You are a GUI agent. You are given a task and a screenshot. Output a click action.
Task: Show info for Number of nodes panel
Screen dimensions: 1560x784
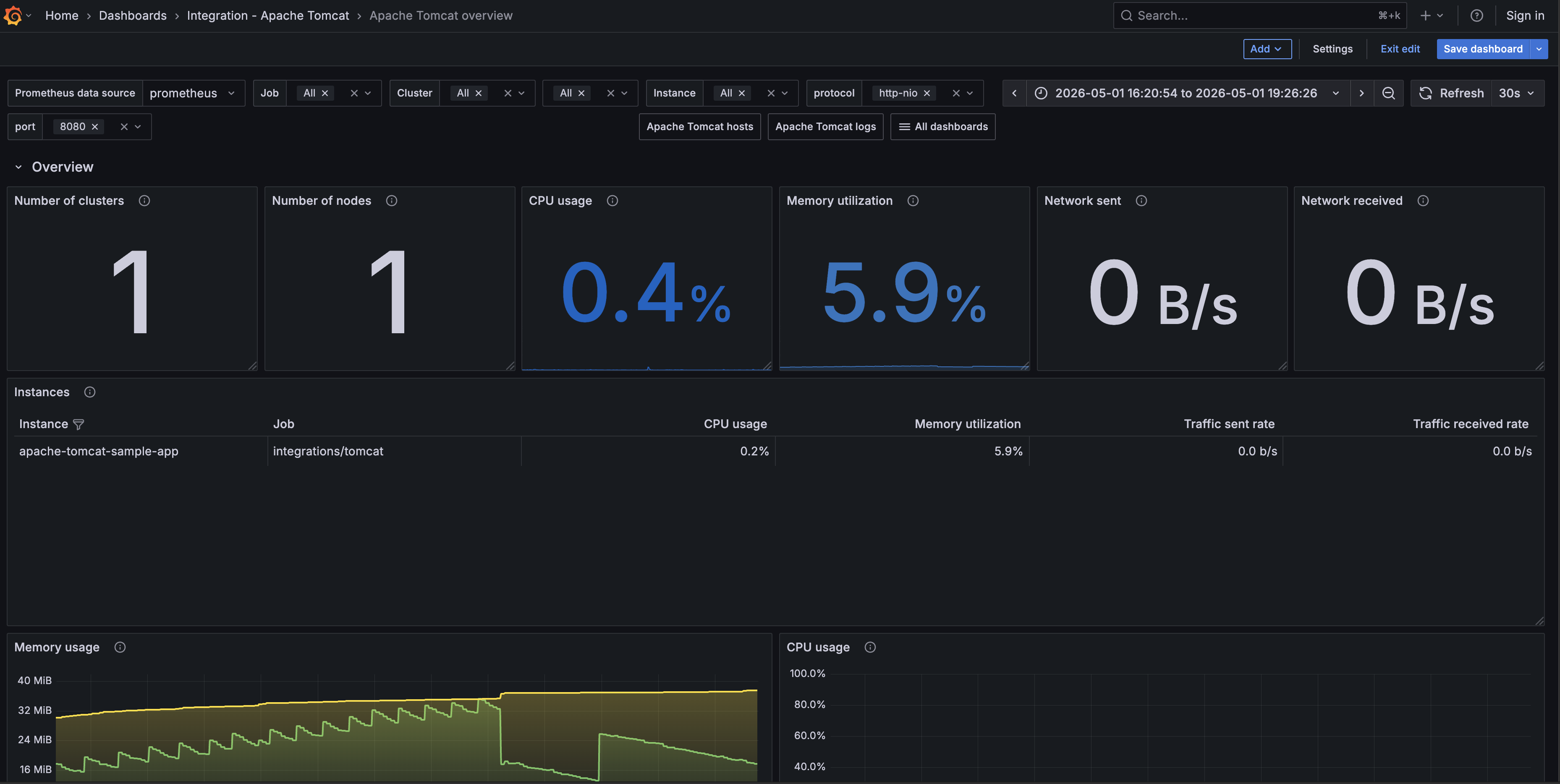click(x=392, y=201)
